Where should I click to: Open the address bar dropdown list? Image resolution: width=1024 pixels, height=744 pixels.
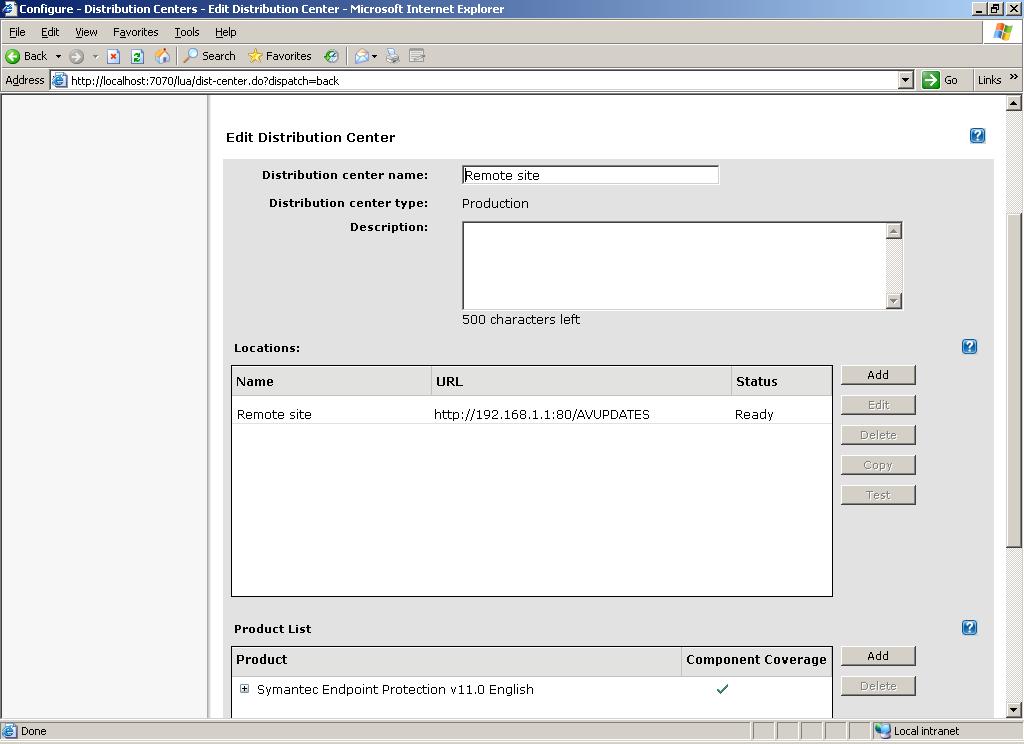click(905, 80)
